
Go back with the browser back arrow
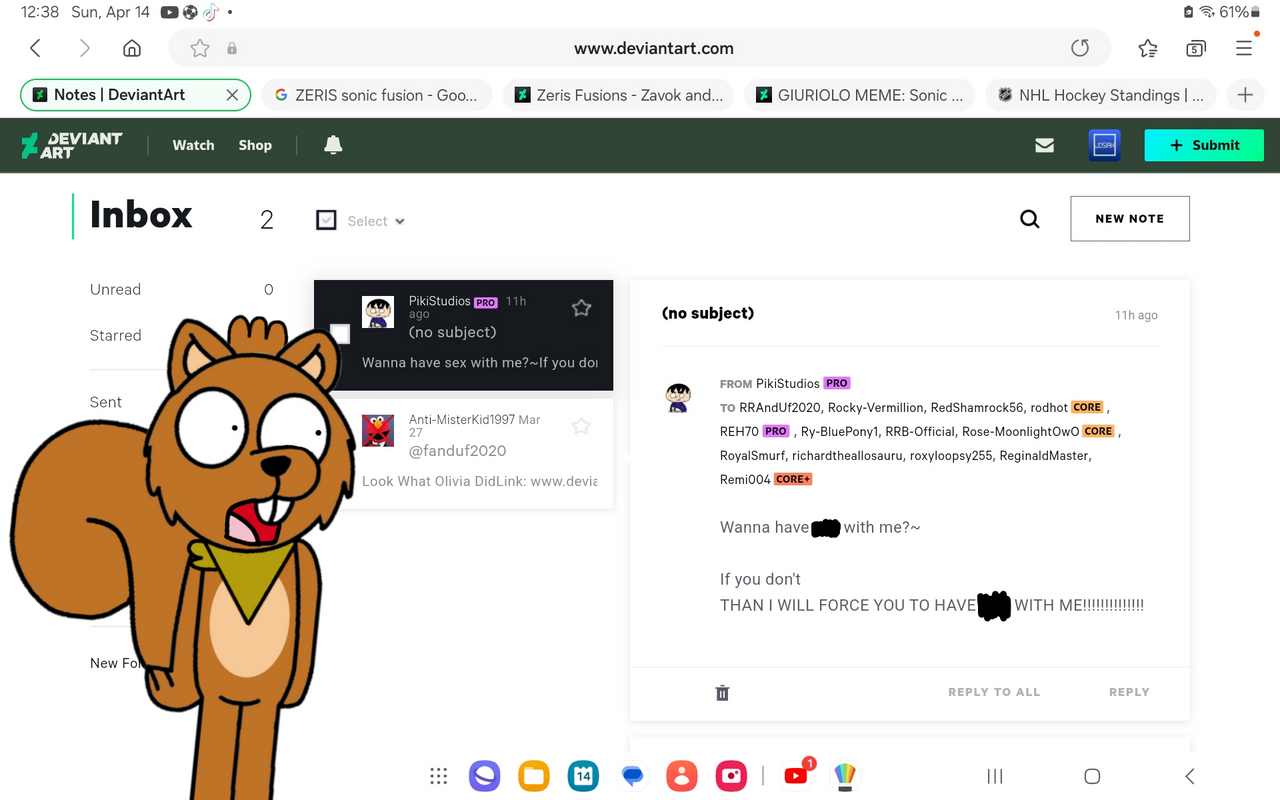pyautogui.click(x=35, y=48)
